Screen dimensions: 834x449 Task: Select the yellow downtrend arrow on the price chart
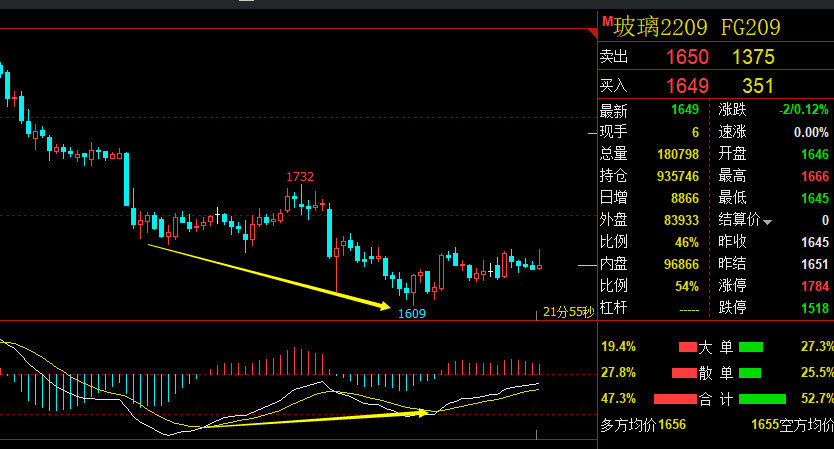[269, 277]
